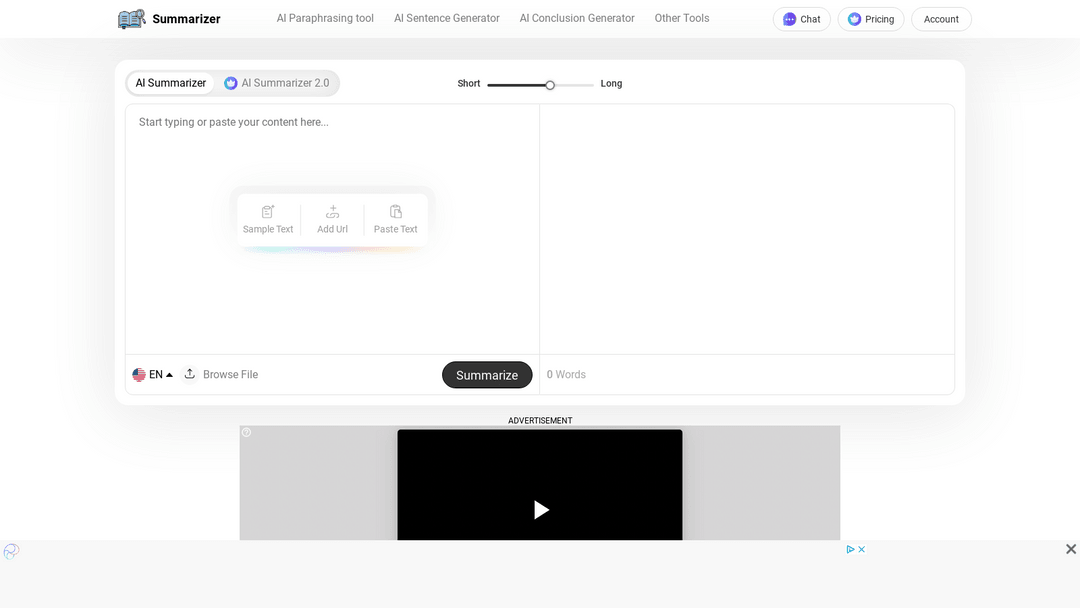Open the Other Tools menu
The image size is (1080, 608).
682,18
